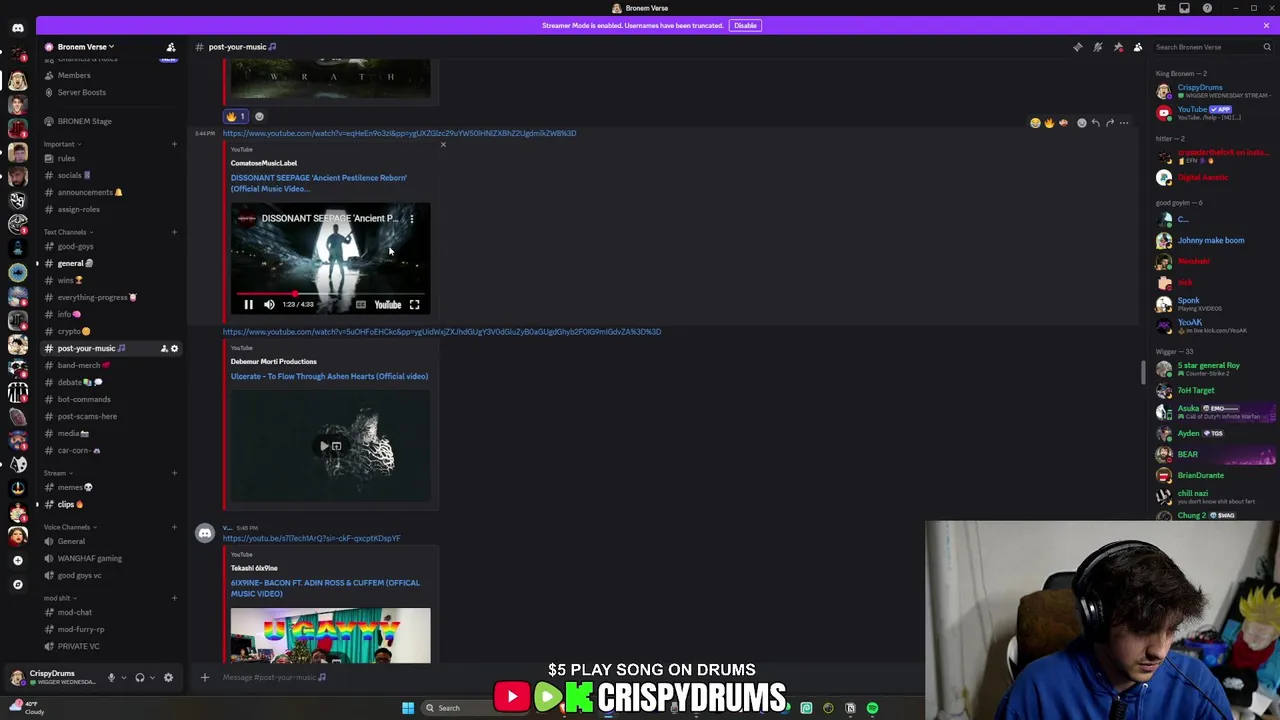Click the message input field for post-your-music

point(570,678)
